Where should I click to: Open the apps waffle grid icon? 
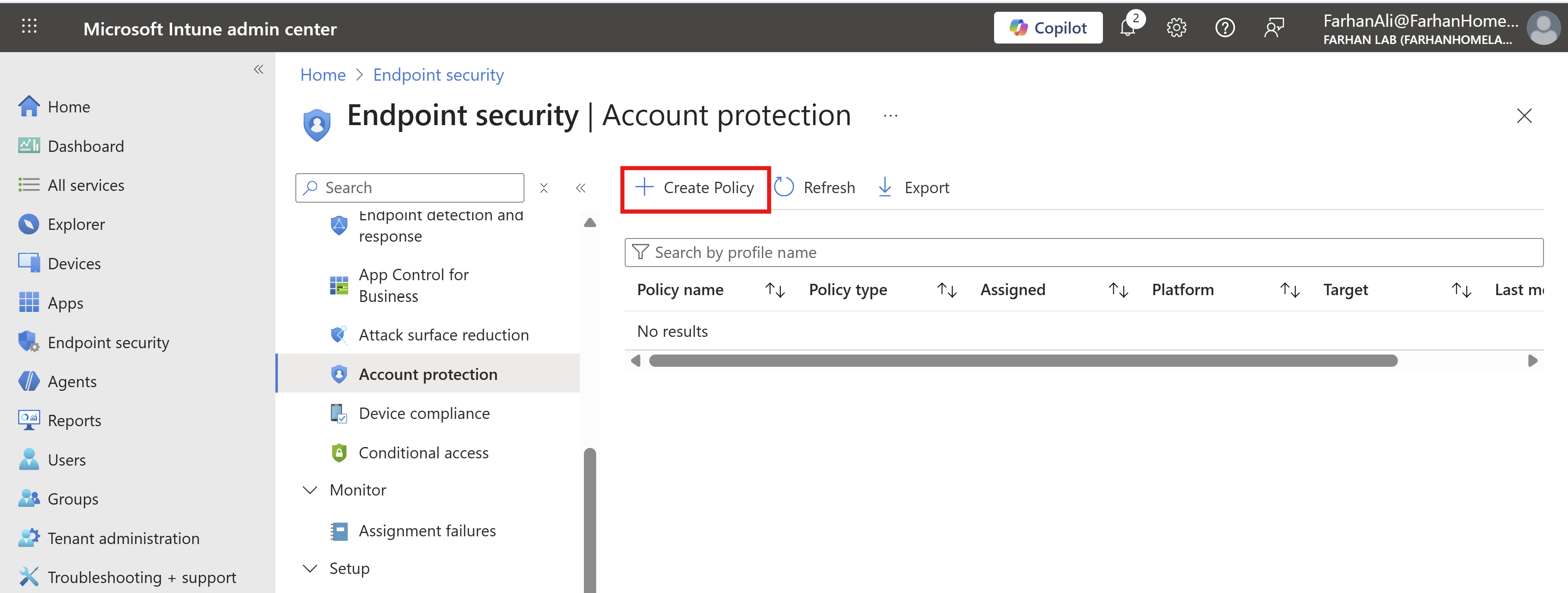click(x=29, y=26)
